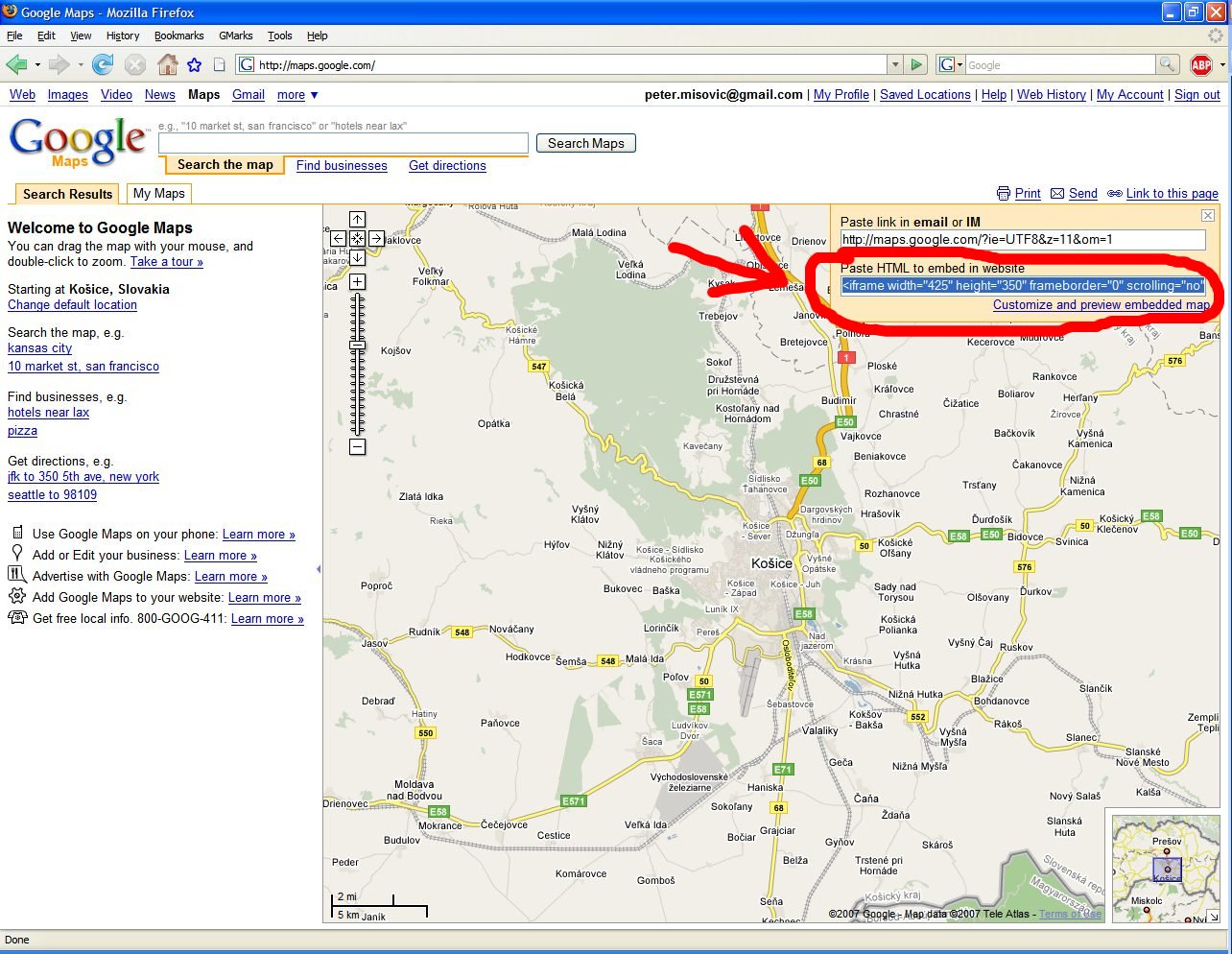Click the phone icon for Google Maps mobile

[17, 533]
